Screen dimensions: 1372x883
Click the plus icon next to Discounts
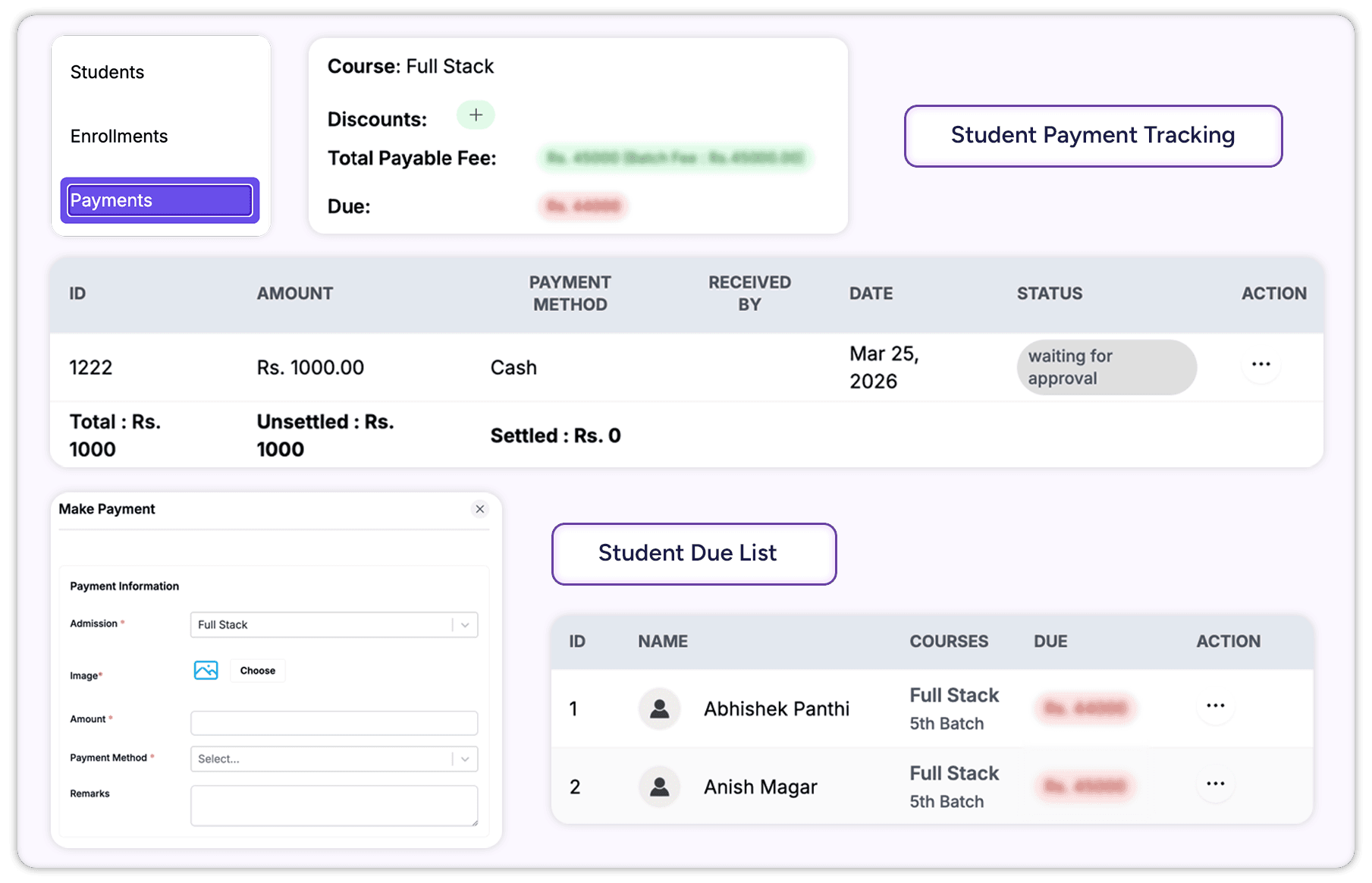(476, 115)
